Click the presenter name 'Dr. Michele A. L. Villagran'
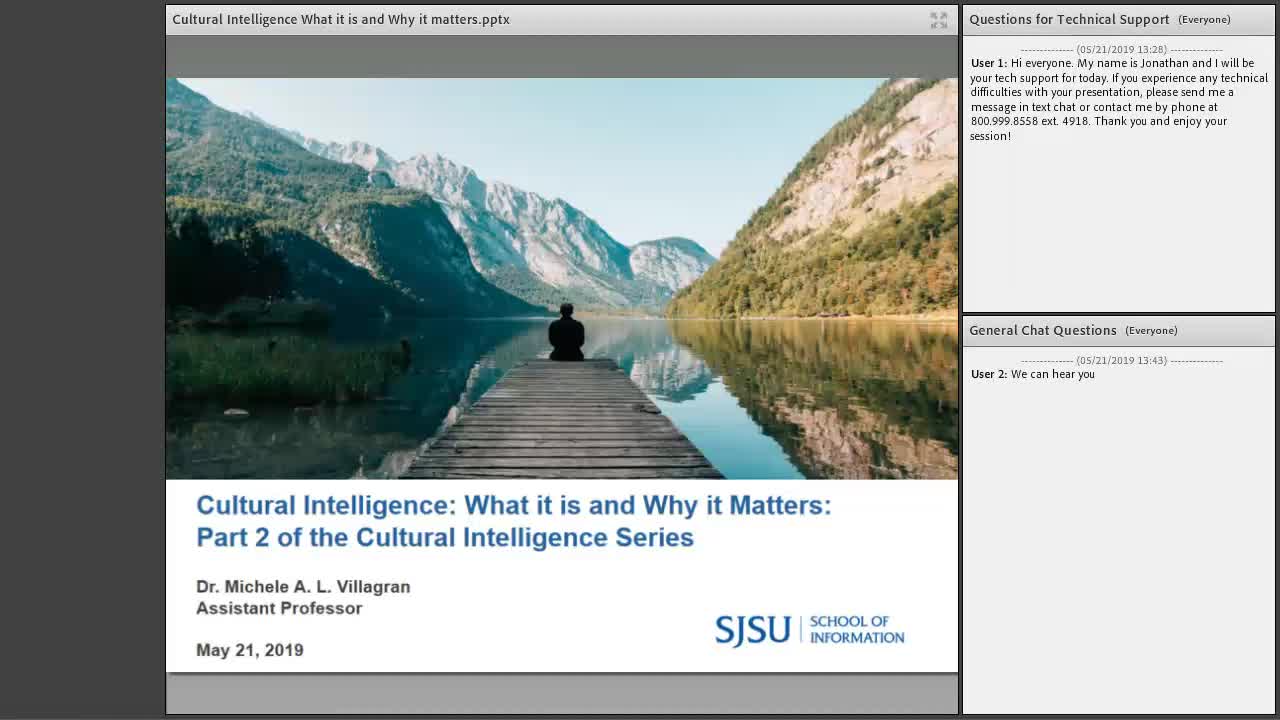The width and height of the screenshot is (1280, 720). pos(303,586)
